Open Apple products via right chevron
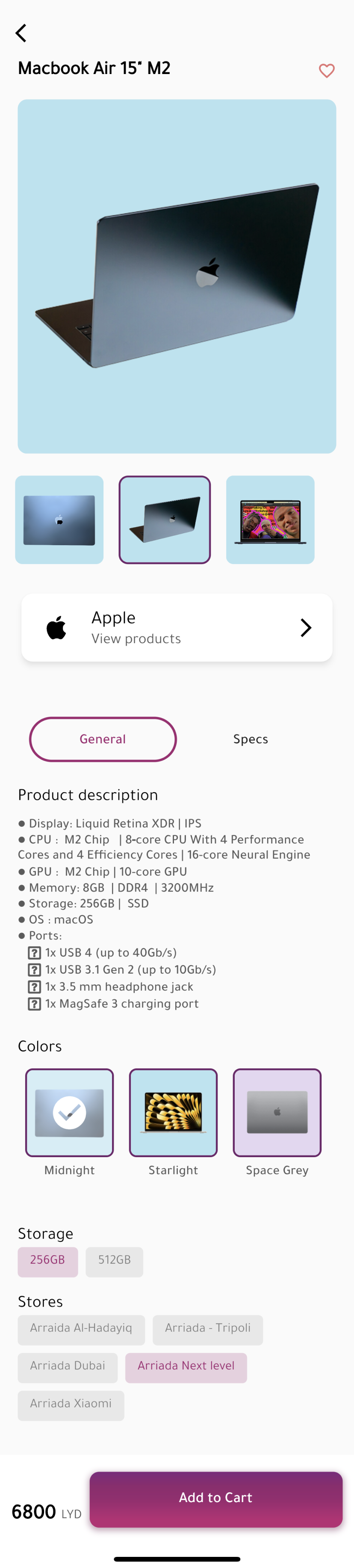The height and width of the screenshot is (1568, 354). (x=305, y=627)
